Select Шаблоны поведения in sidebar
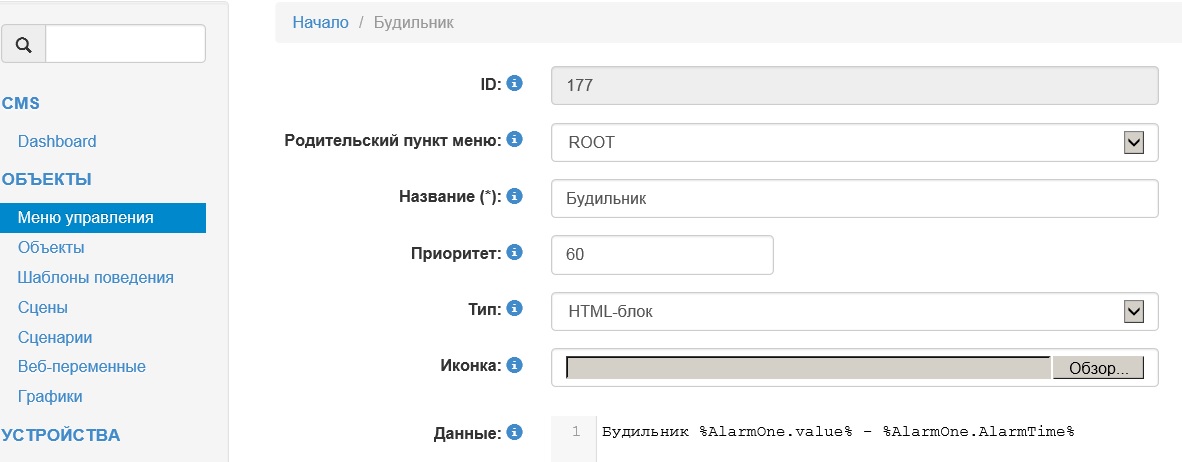The height and width of the screenshot is (462, 1182). click(96, 277)
